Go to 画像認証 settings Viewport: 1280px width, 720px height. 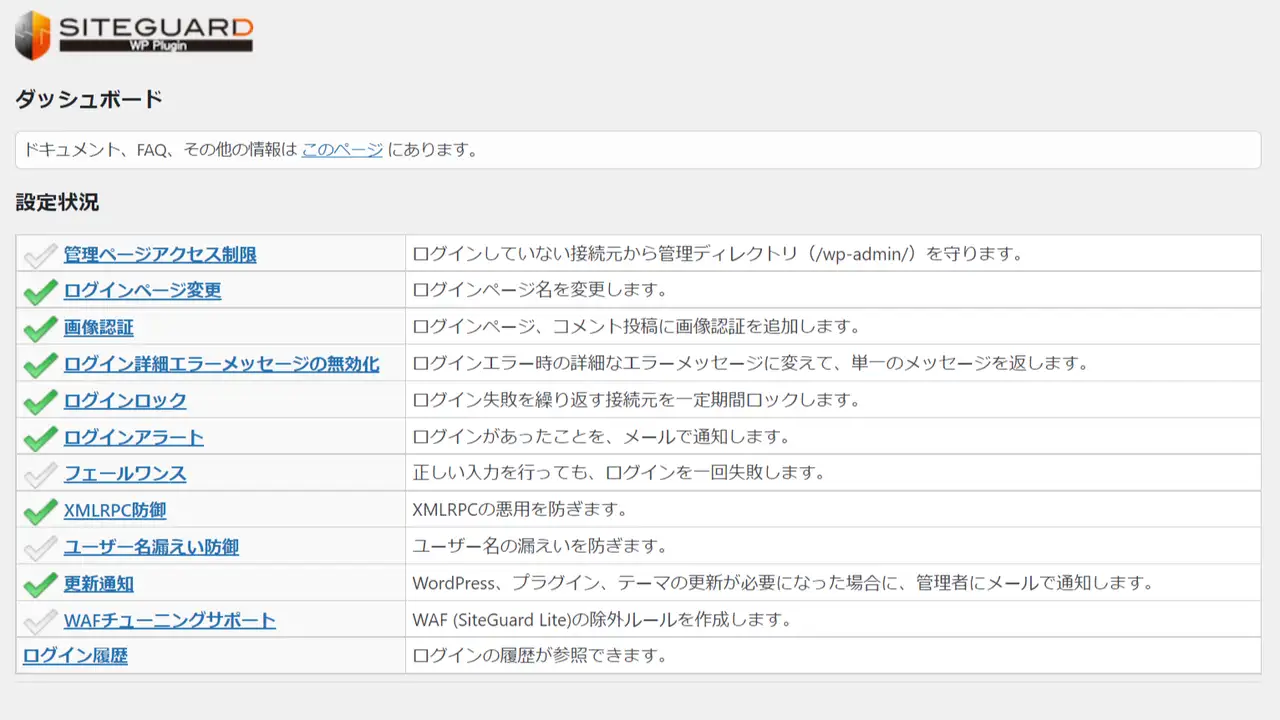pyautogui.click(x=98, y=327)
